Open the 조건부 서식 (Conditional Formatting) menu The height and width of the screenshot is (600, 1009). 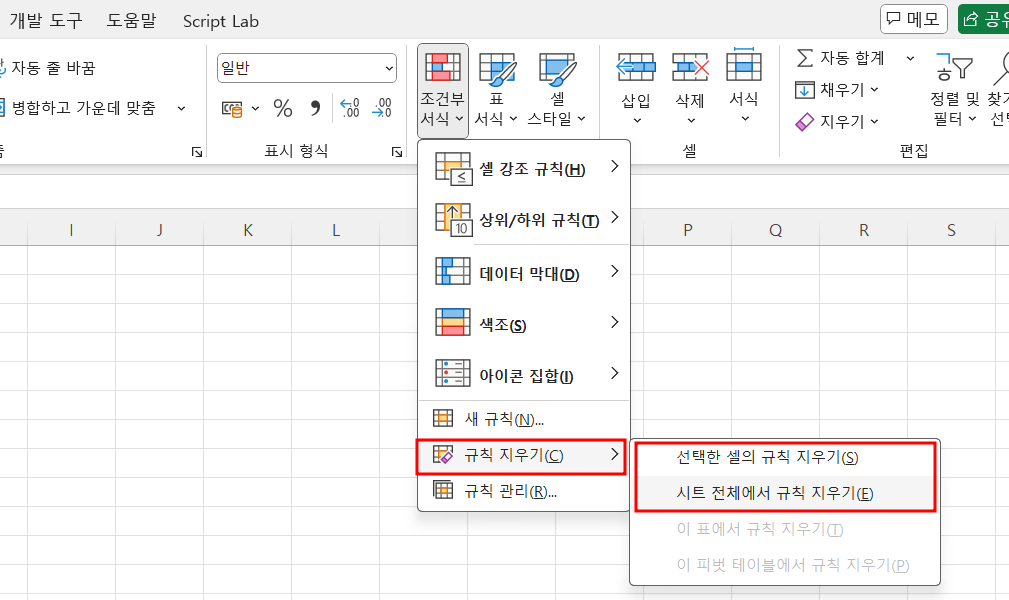coord(441,90)
